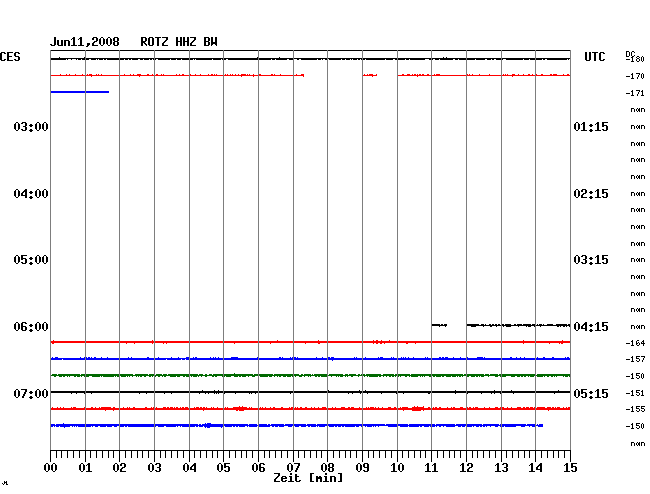
Task: Click the "07" minute tick label
Action: tap(293, 467)
